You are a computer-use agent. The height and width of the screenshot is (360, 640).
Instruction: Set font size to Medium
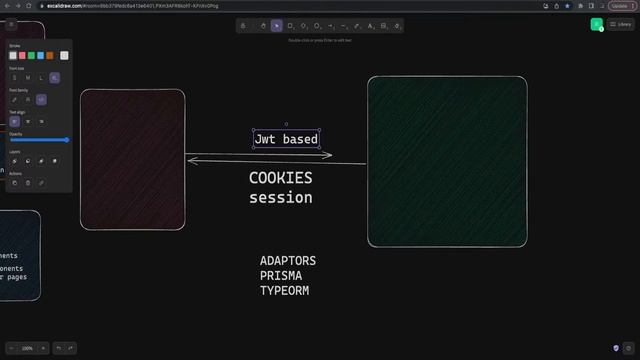(28, 78)
